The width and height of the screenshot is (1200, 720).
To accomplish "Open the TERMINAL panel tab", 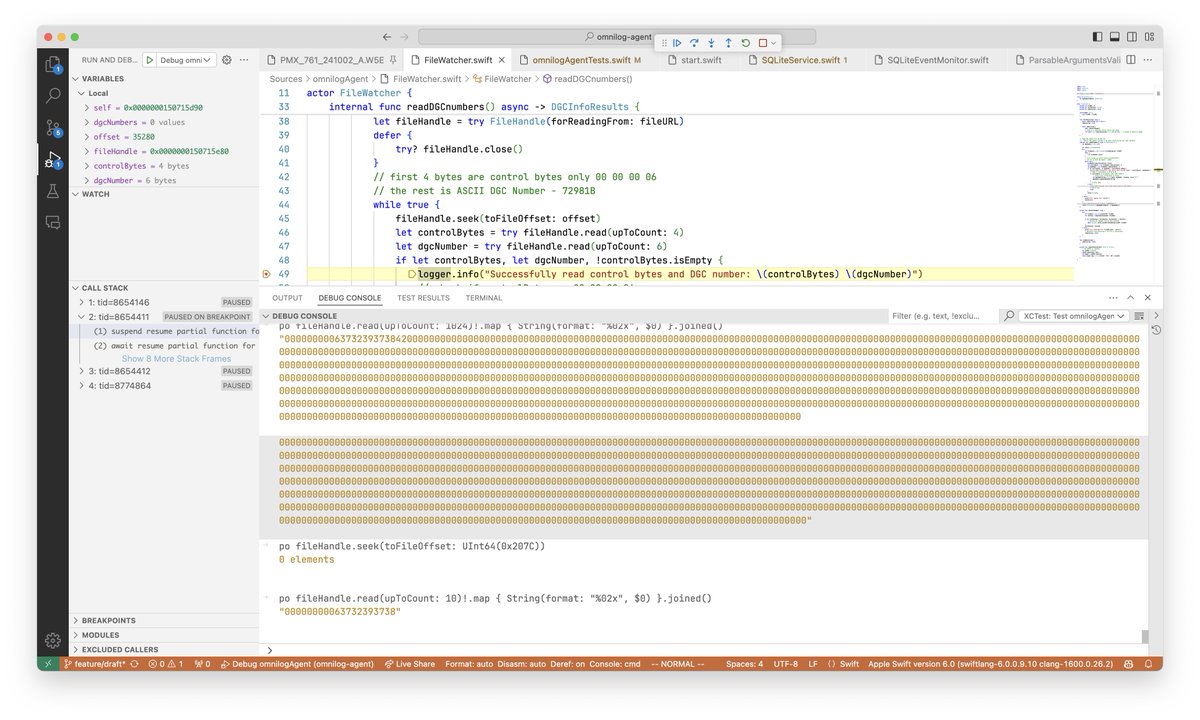I will (x=484, y=298).
